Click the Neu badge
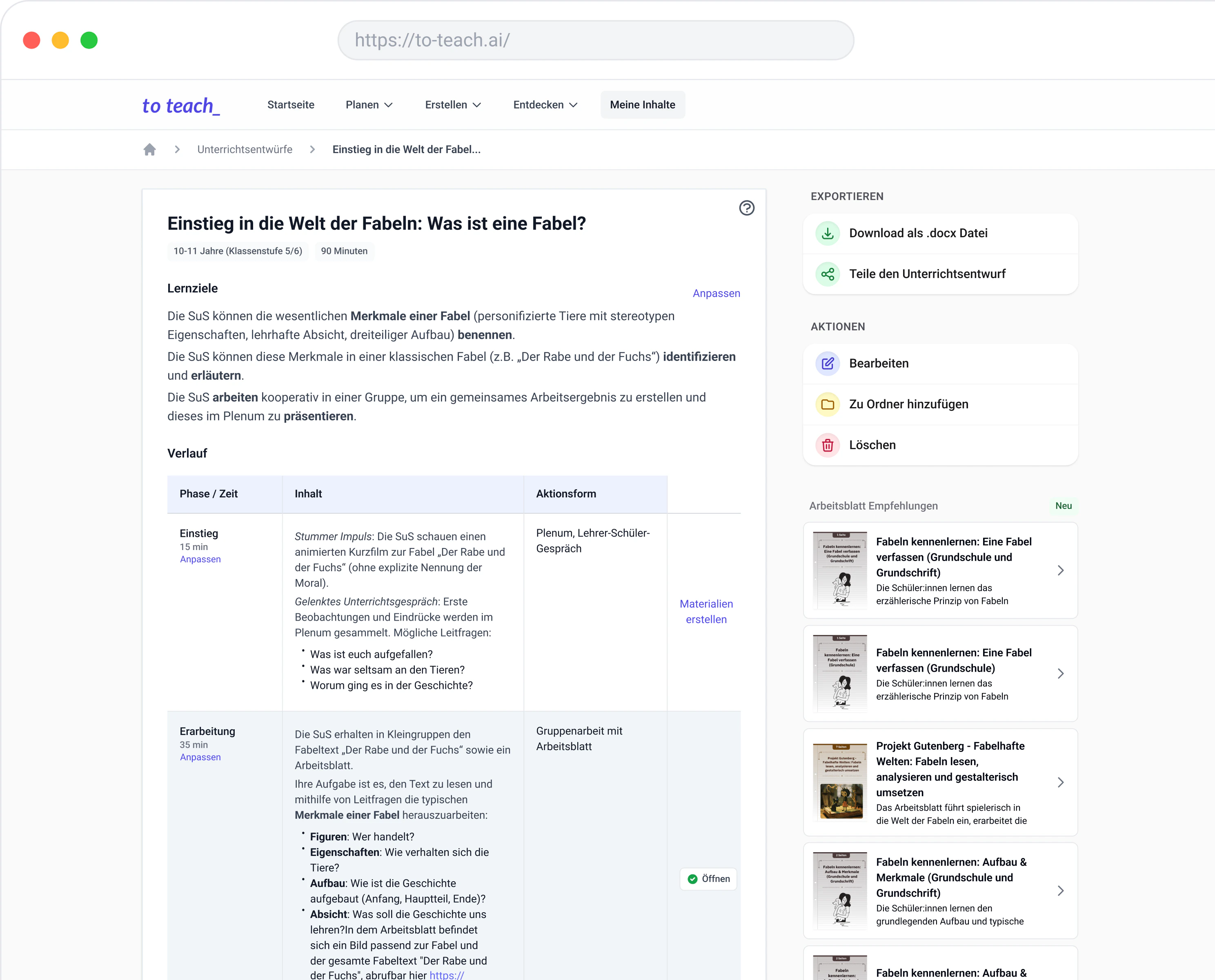1215x980 pixels. [1063, 506]
